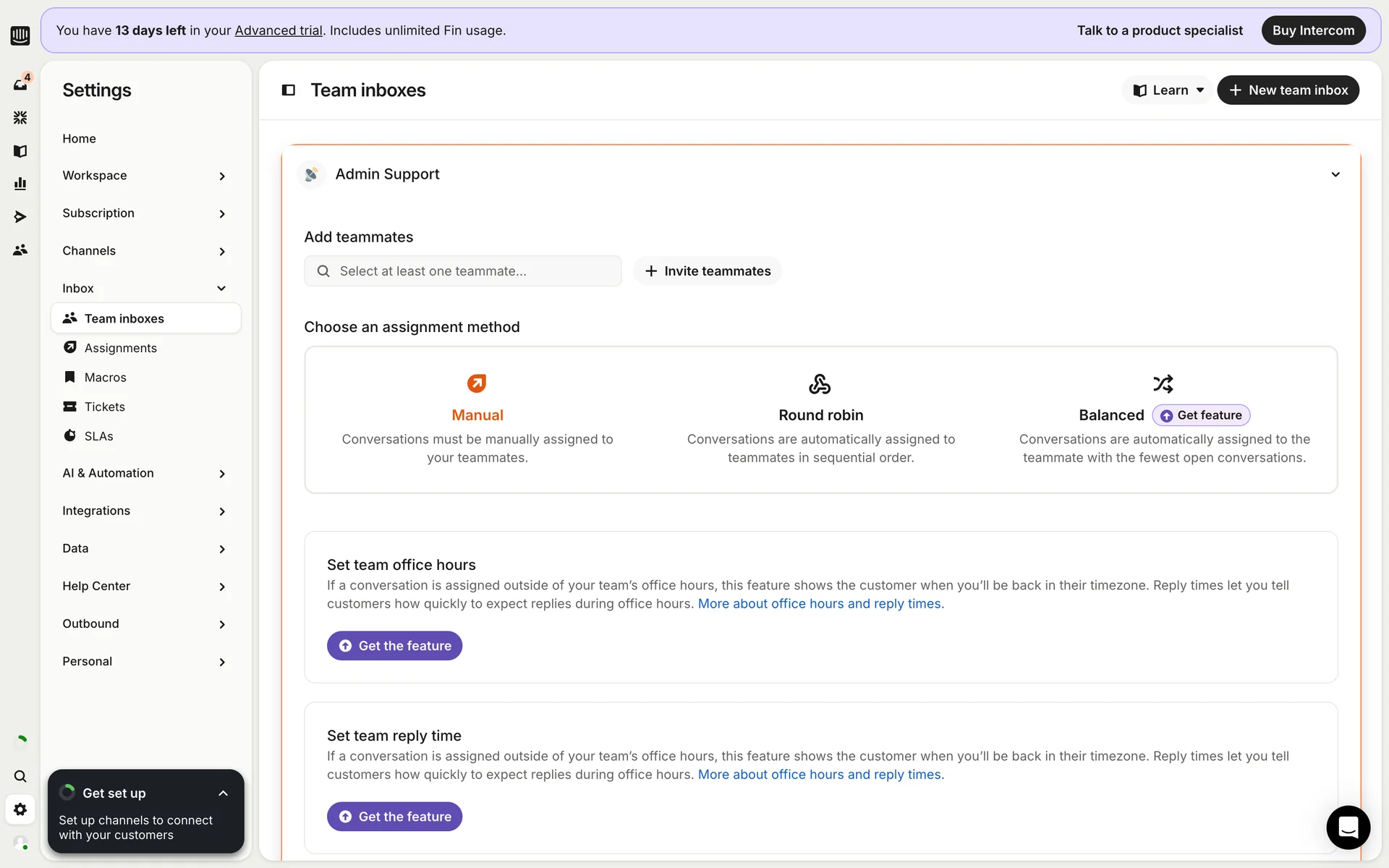Open the Learn dropdown
Image resolution: width=1389 pixels, height=868 pixels.
click(1168, 90)
